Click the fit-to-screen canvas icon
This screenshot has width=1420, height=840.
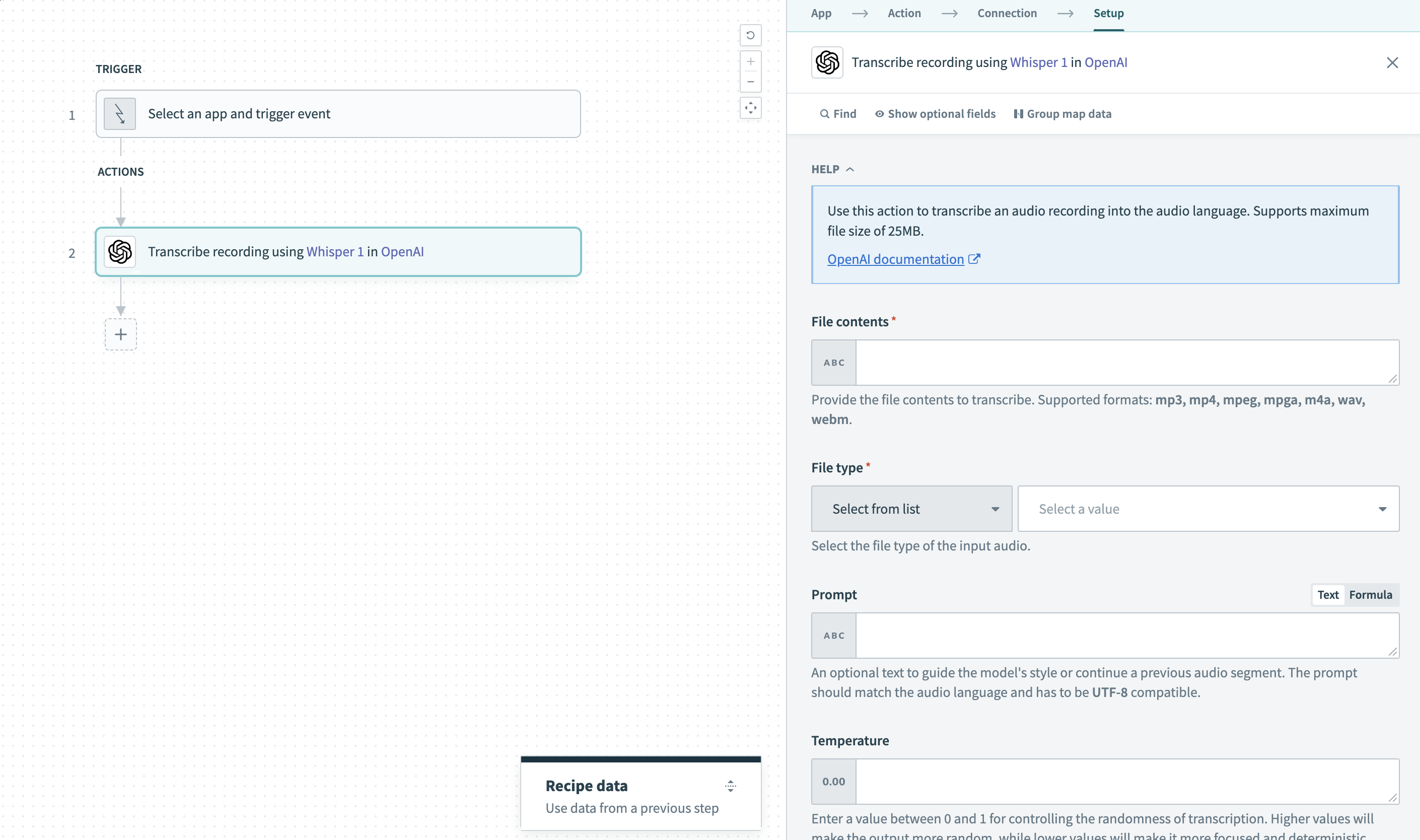pos(750,108)
